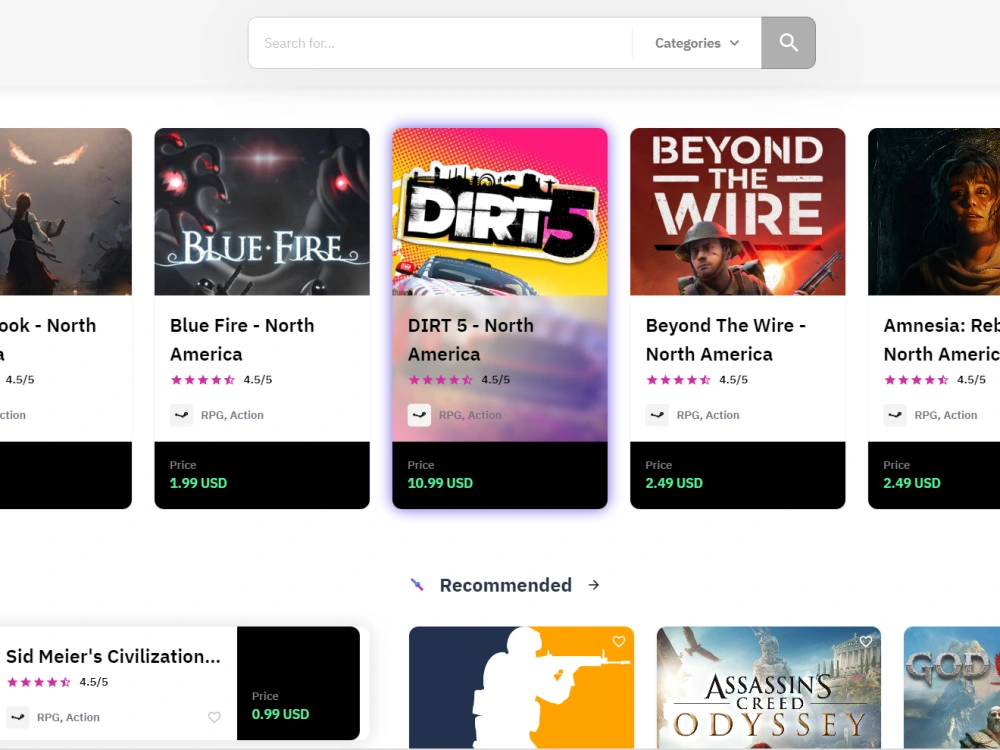Click the arrow next to Recommended

(594, 585)
